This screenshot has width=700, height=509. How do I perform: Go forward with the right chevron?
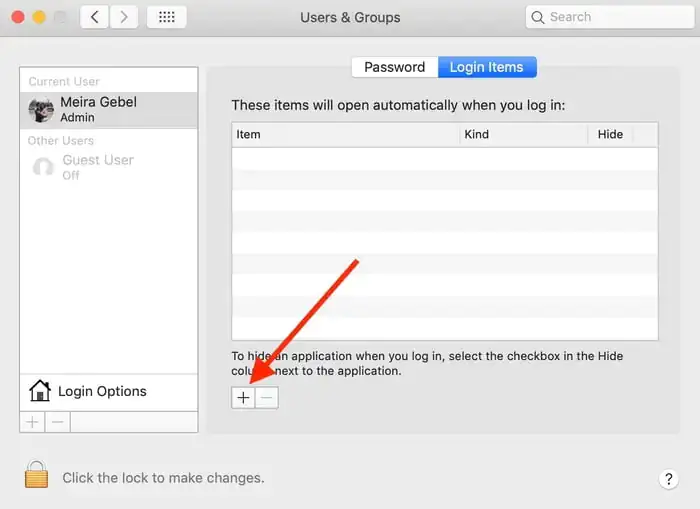coord(123,17)
